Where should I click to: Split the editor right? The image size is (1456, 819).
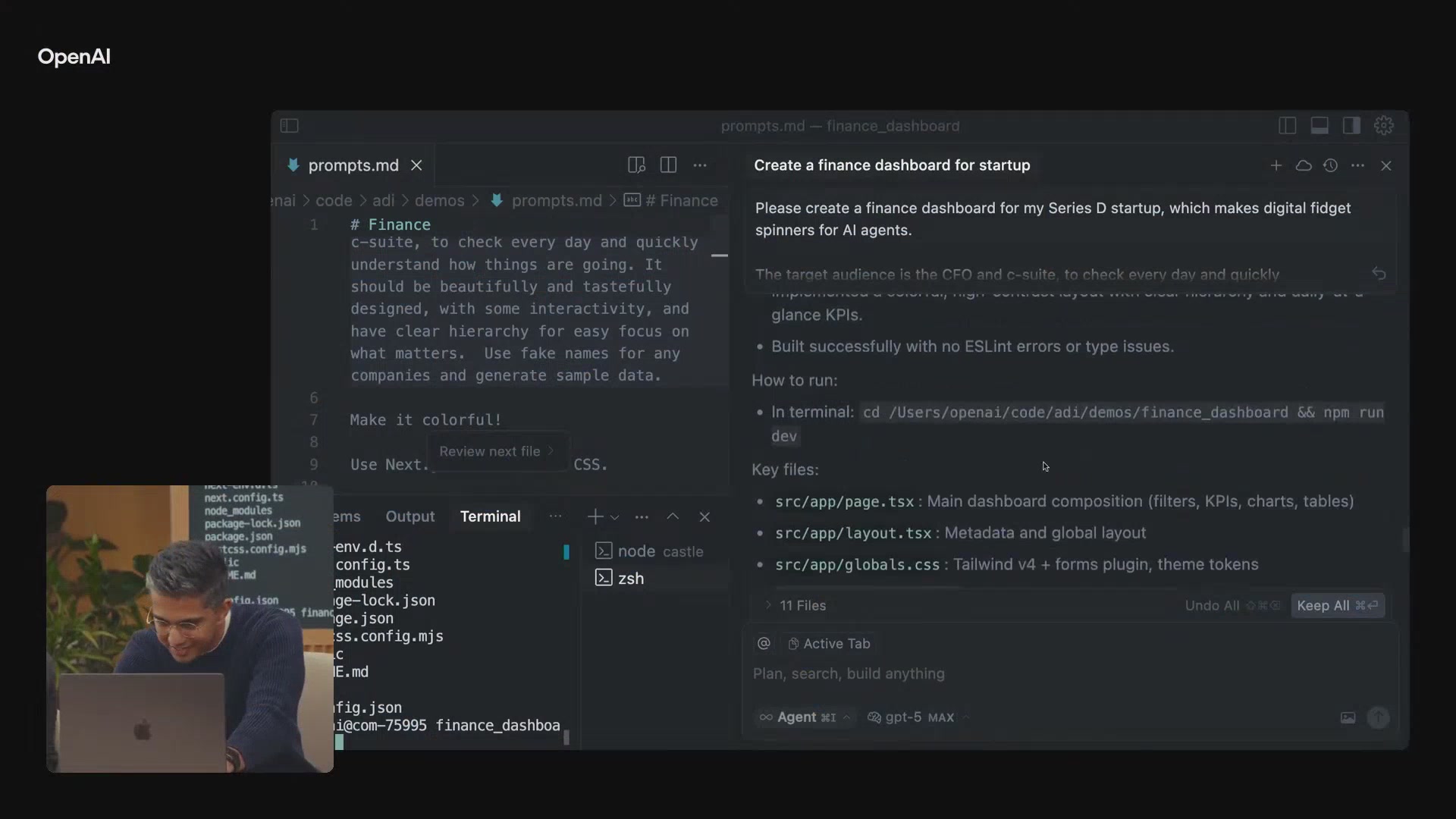[668, 165]
